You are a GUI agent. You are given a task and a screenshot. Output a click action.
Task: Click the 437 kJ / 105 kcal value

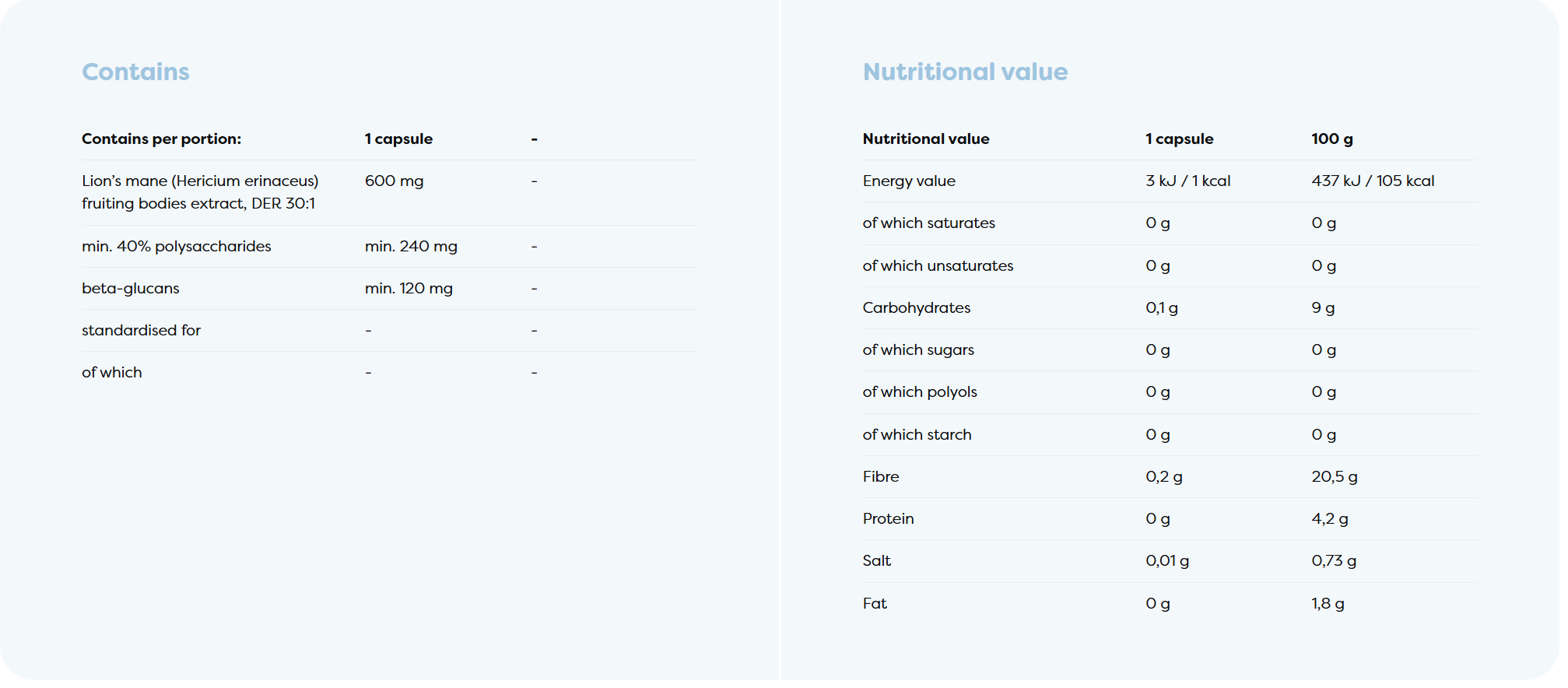click(1372, 181)
